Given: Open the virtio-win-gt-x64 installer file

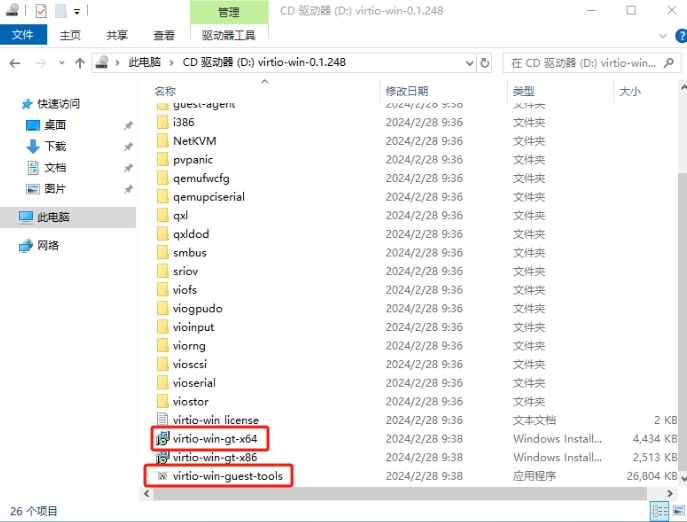Looking at the screenshot, I should point(221,438).
